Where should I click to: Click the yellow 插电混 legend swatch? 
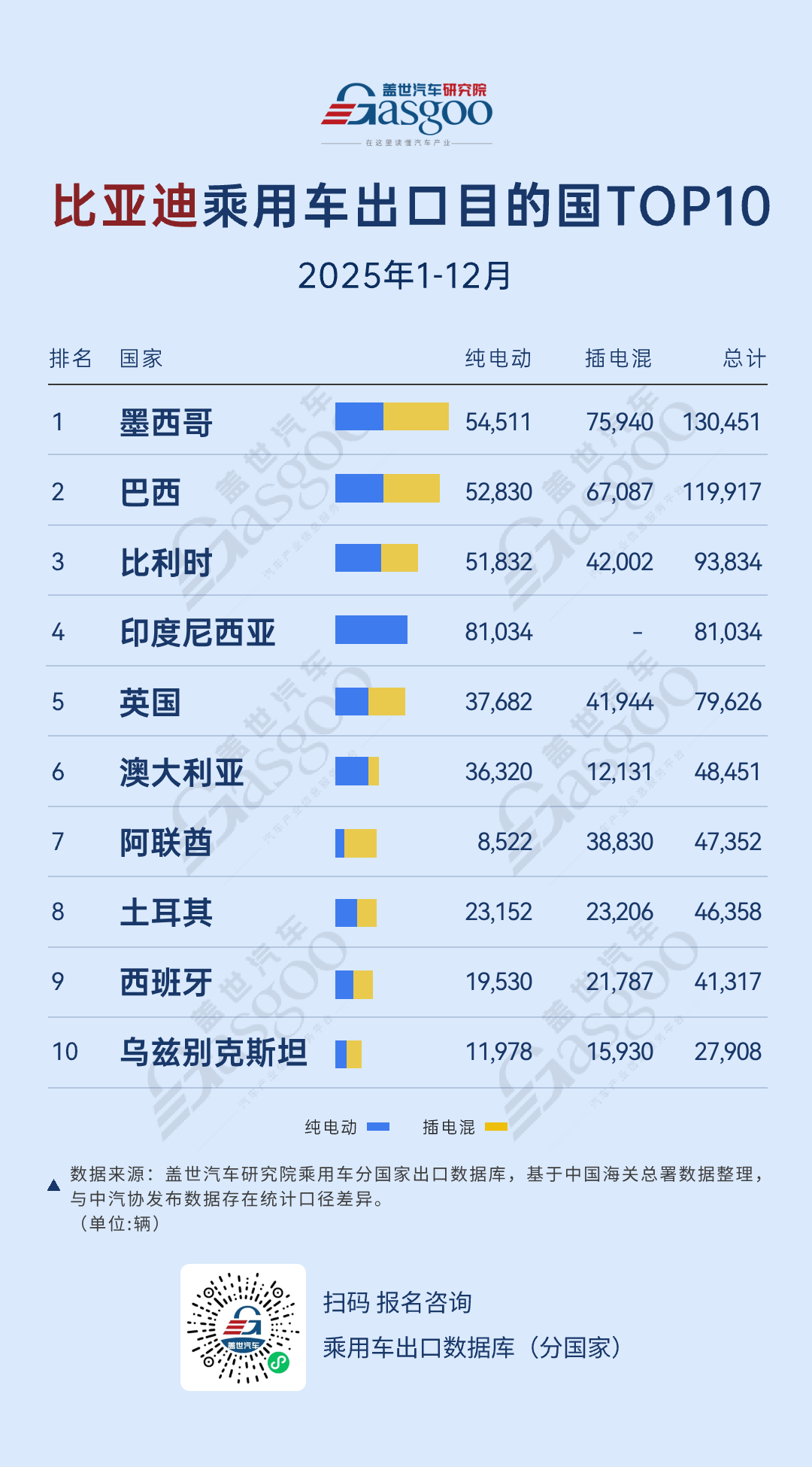pyautogui.click(x=496, y=1126)
